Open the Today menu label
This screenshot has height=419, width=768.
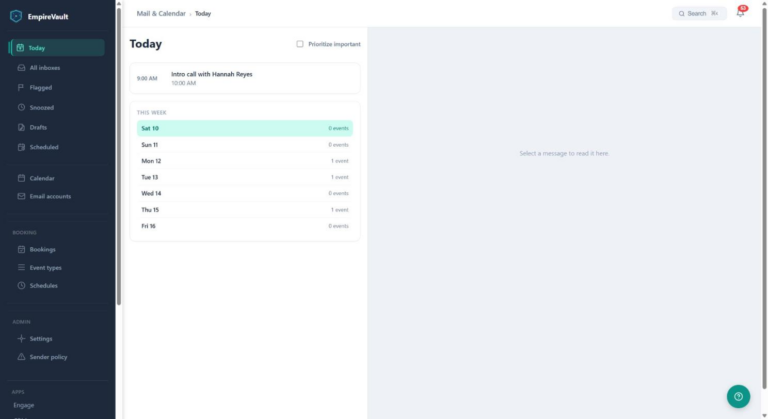coord(37,48)
